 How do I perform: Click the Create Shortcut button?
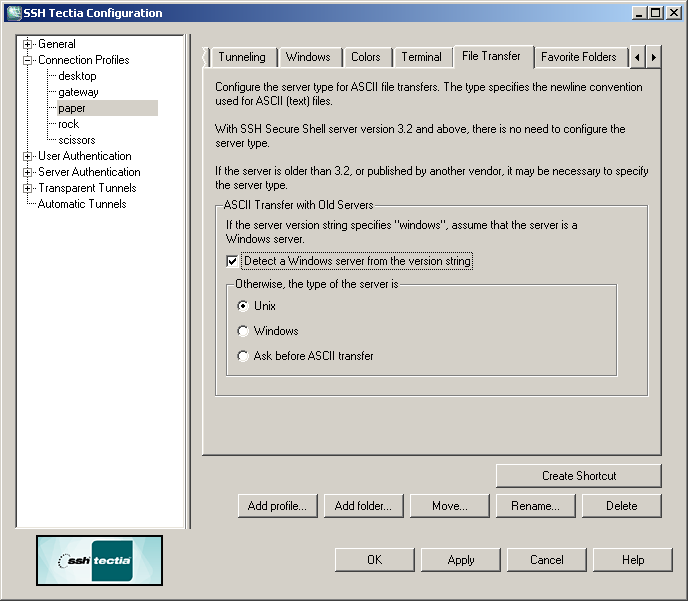click(579, 476)
